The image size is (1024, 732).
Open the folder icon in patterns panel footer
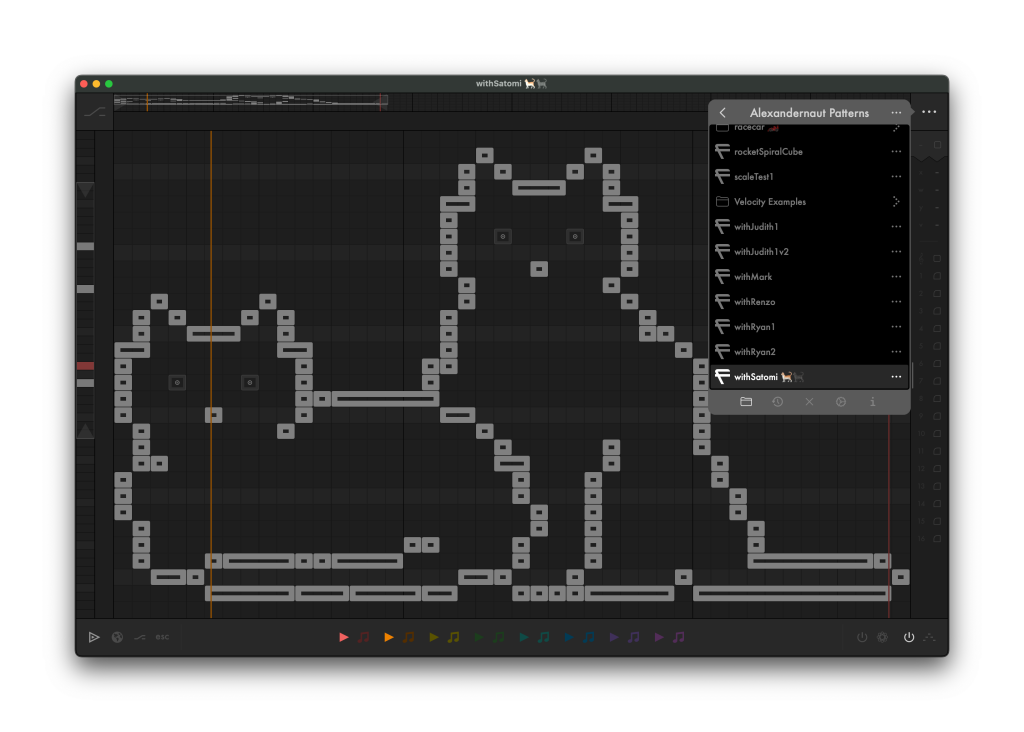coord(746,402)
